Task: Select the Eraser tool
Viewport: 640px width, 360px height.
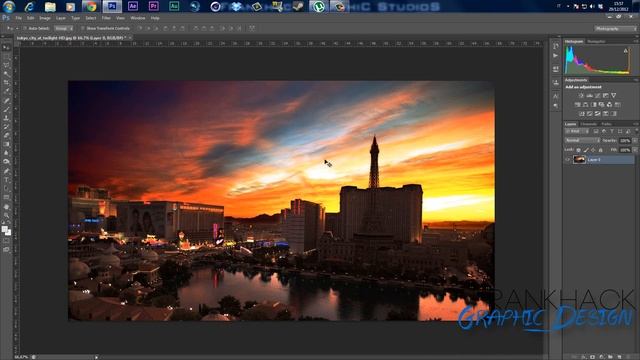Action: point(6,135)
